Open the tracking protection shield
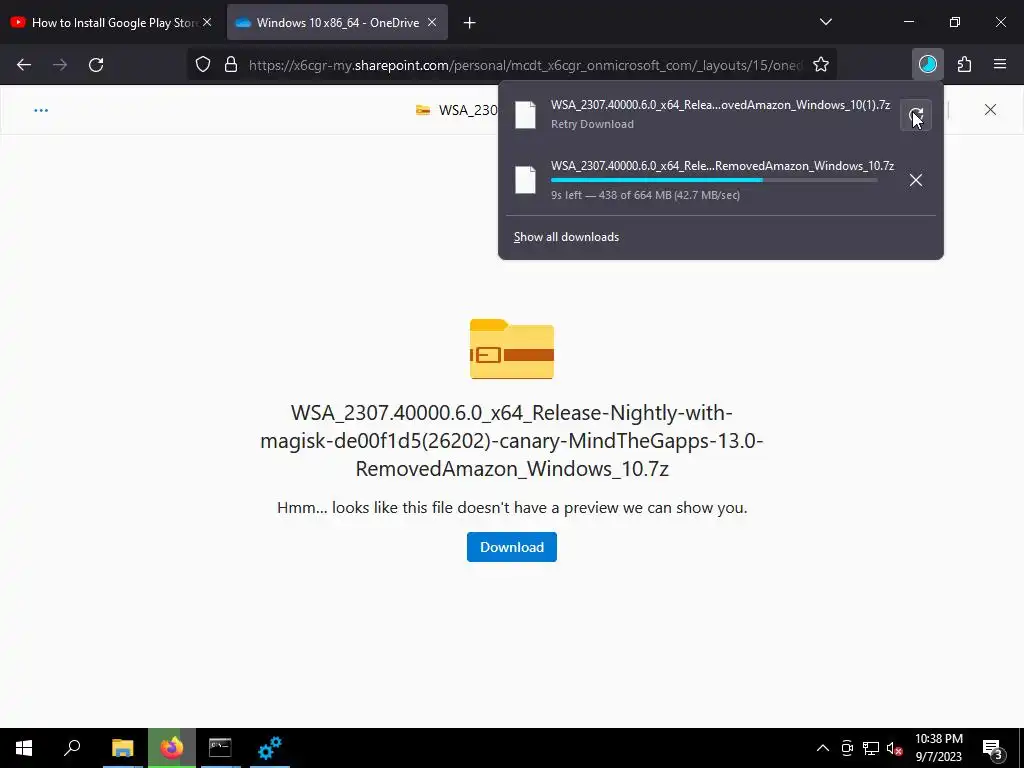The image size is (1024, 768). pyautogui.click(x=203, y=65)
